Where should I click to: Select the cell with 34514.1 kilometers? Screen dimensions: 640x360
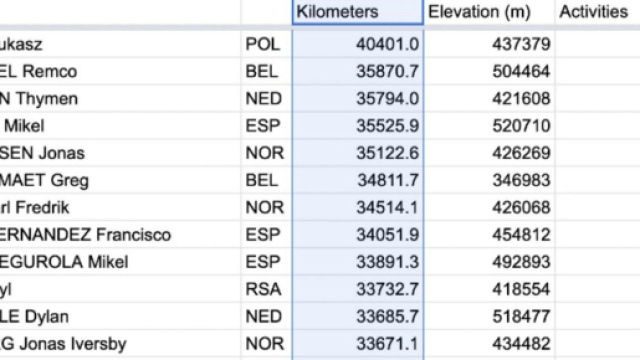point(358,208)
